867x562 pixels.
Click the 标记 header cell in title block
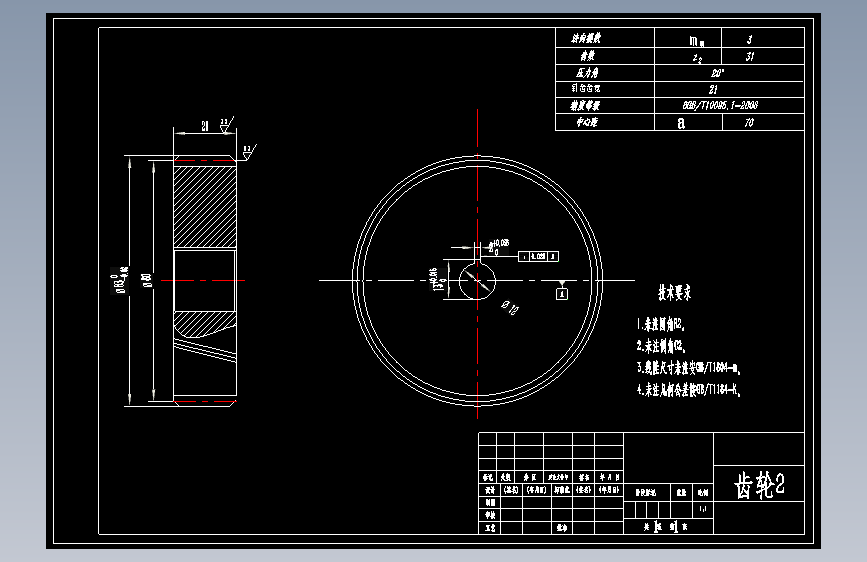click(x=488, y=477)
